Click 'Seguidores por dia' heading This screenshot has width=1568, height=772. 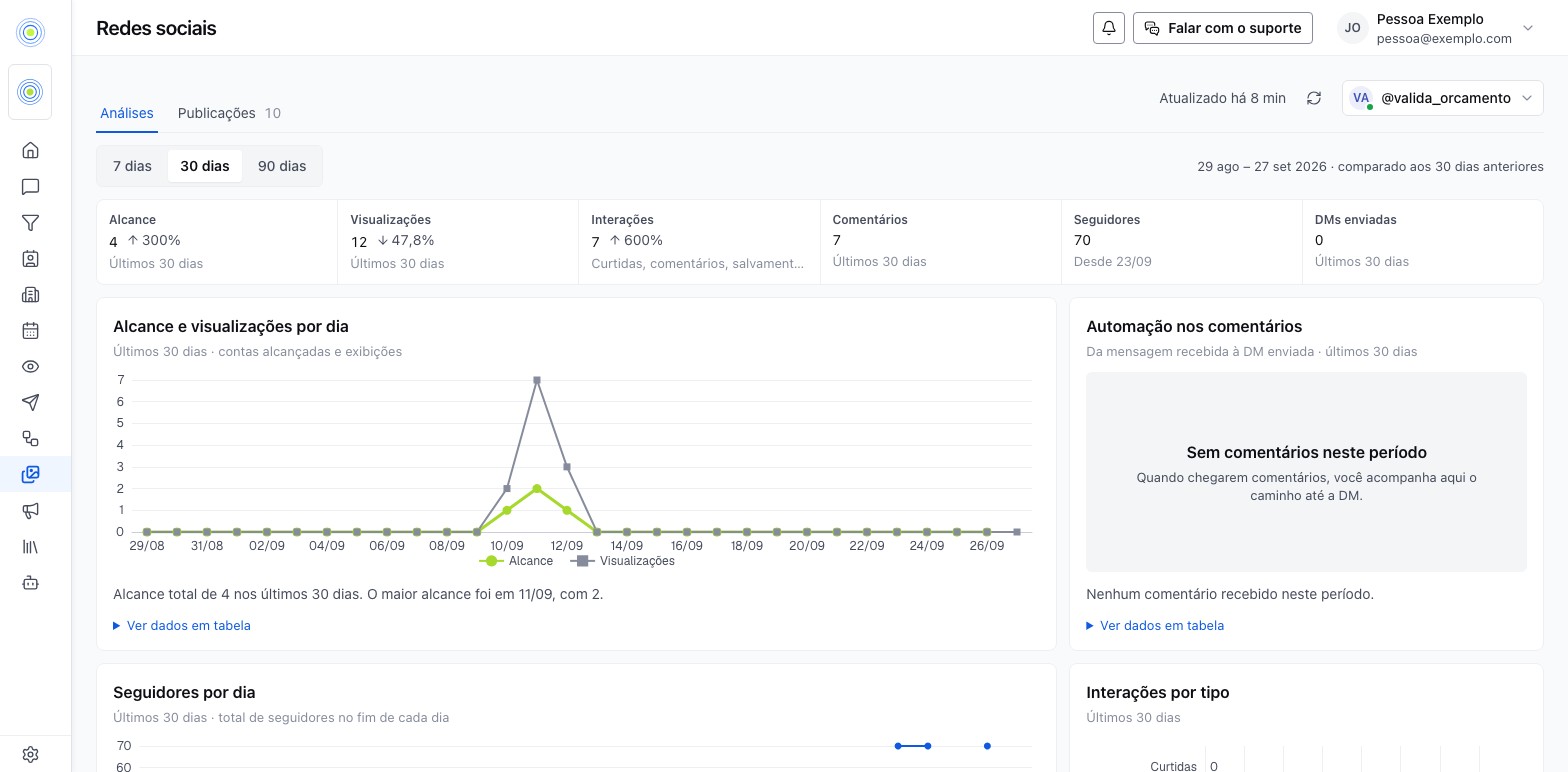pos(184,692)
